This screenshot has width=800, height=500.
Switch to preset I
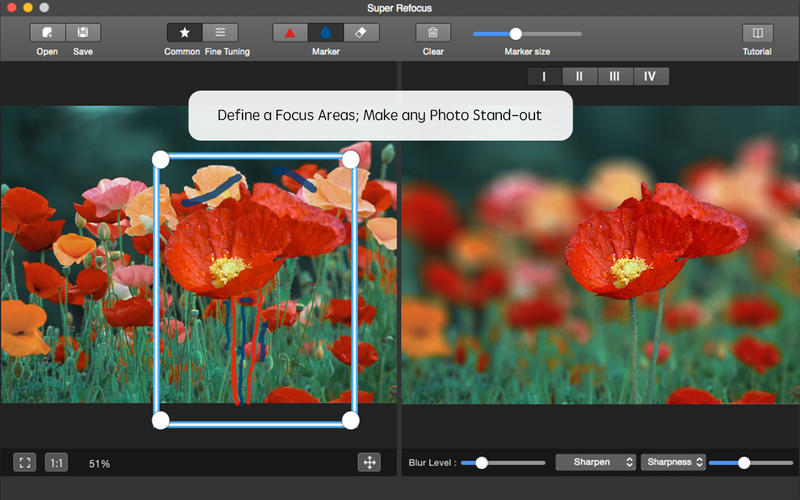click(544, 77)
